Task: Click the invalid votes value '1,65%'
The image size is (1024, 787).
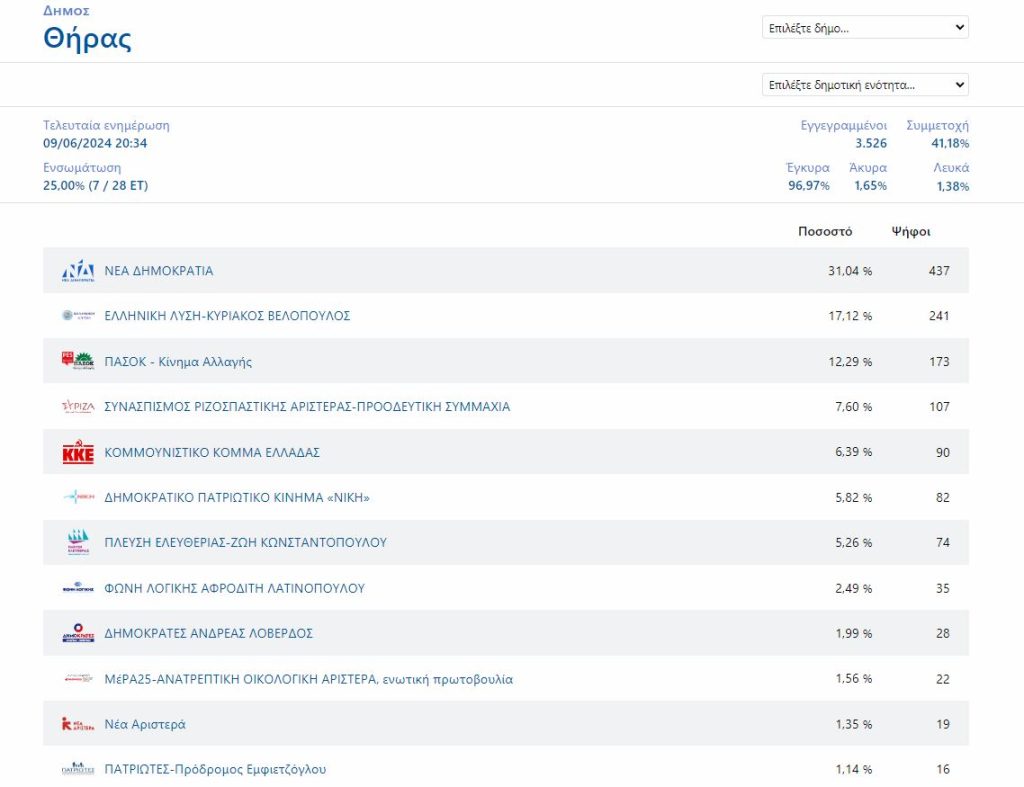Action: (x=871, y=185)
